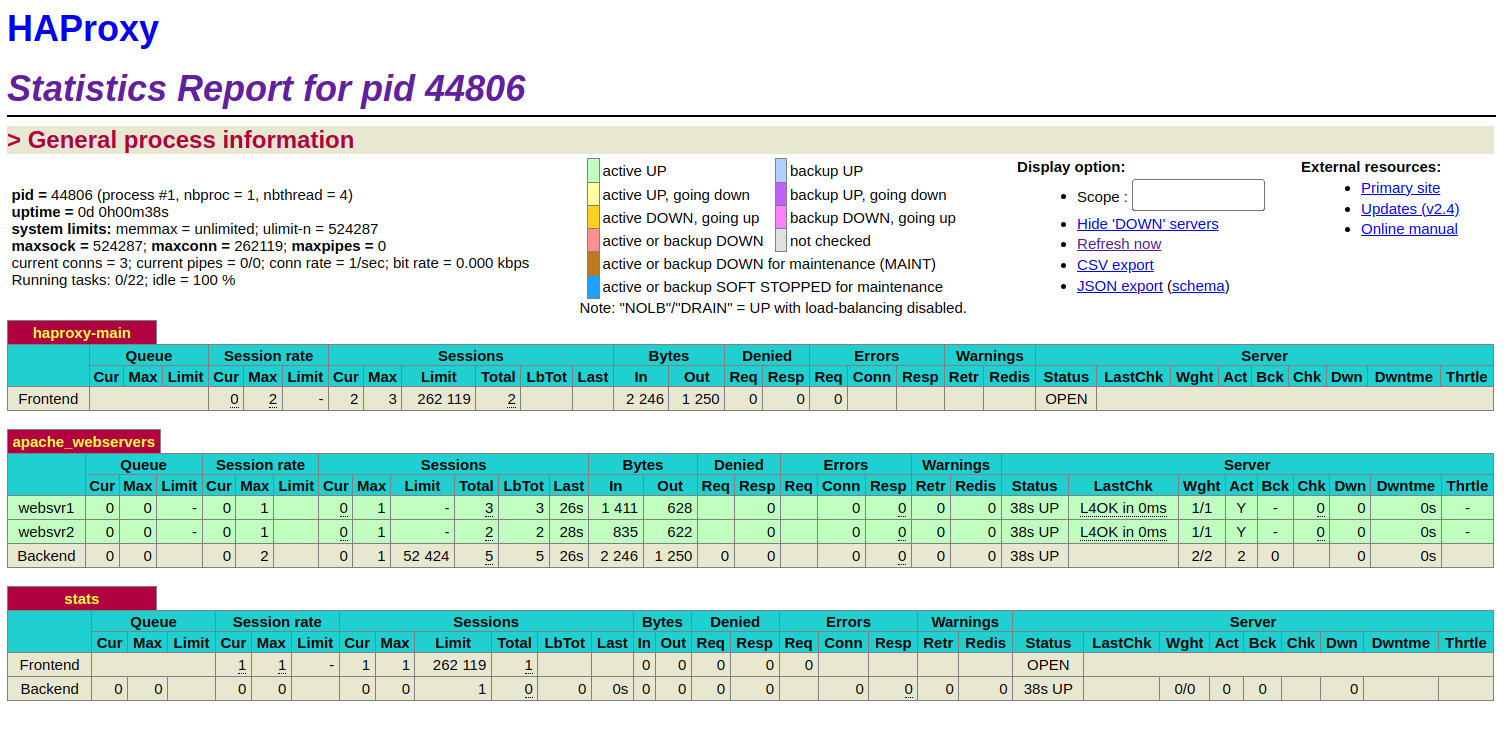Click the websvr1 server name
The height and width of the screenshot is (736, 1504).
pyautogui.click(x=46, y=508)
